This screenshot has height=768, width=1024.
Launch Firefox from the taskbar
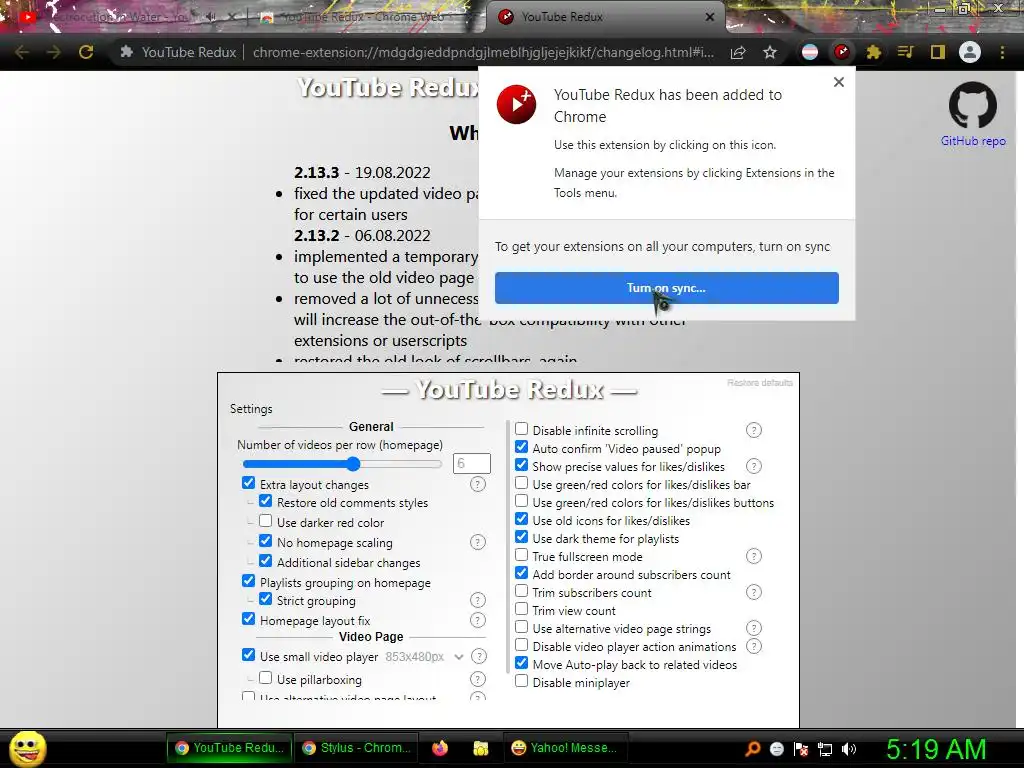point(440,748)
